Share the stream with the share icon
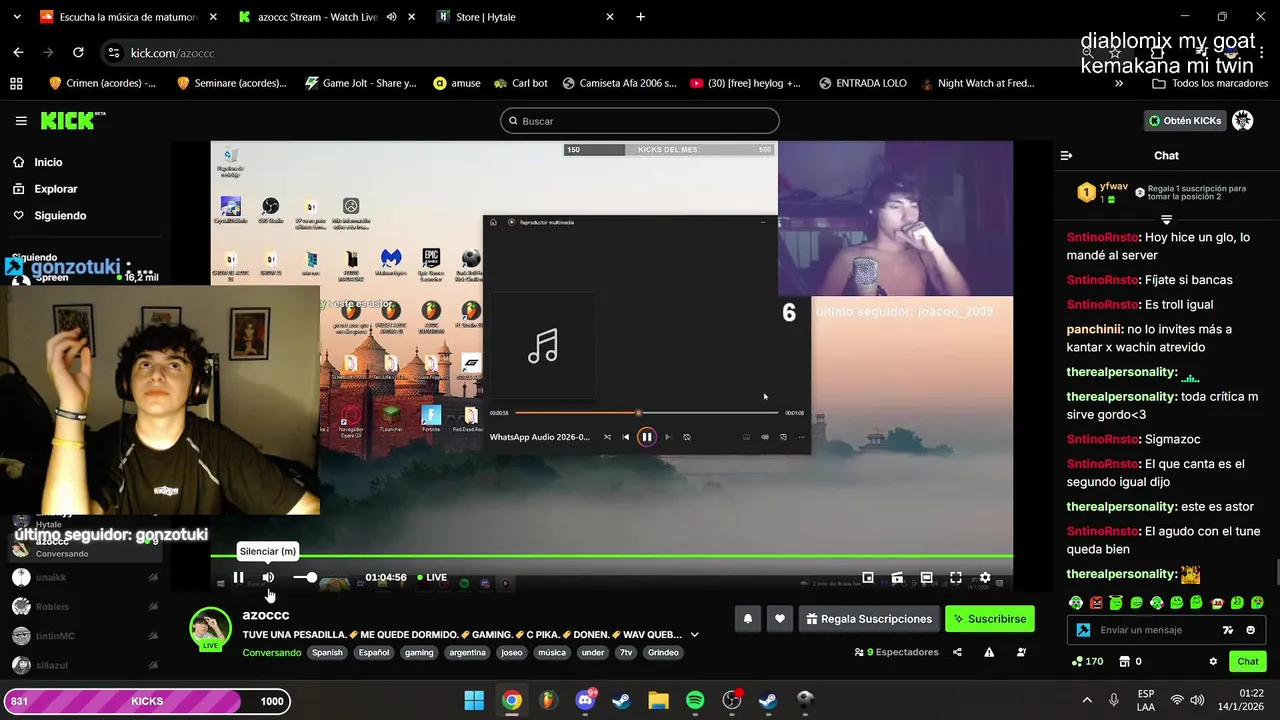The image size is (1280, 720). 957,652
